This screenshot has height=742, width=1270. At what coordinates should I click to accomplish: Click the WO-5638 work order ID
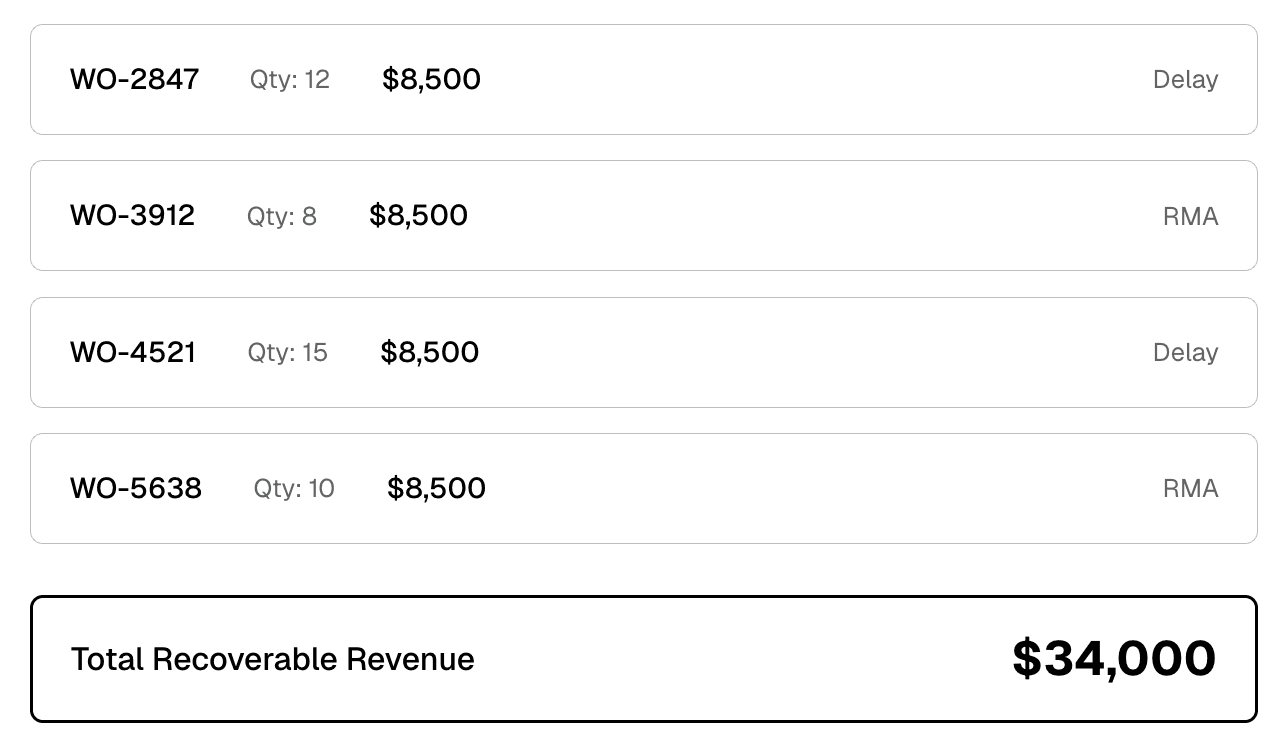pos(136,488)
